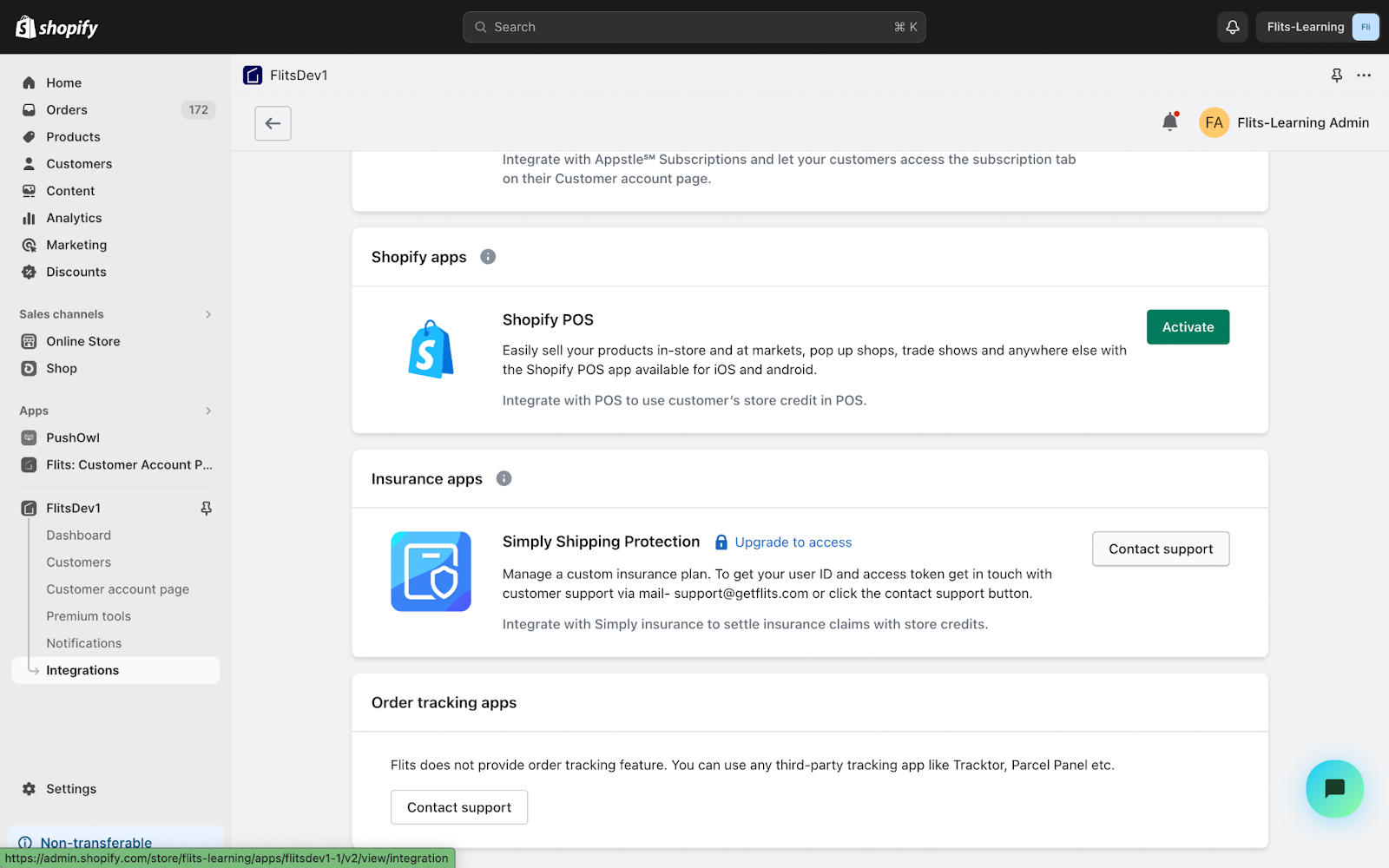Activate the Shopify POS integration
Image resolution: width=1389 pixels, height=868 pixels.
(x=1188, y=327)
